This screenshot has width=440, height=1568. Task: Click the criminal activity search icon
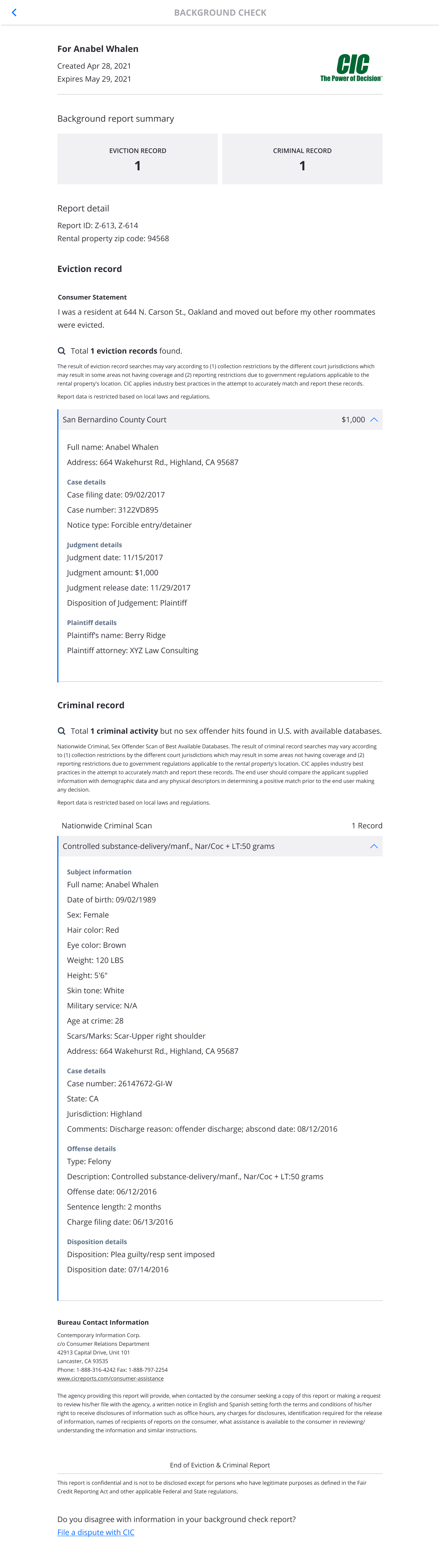click(61, 731)
